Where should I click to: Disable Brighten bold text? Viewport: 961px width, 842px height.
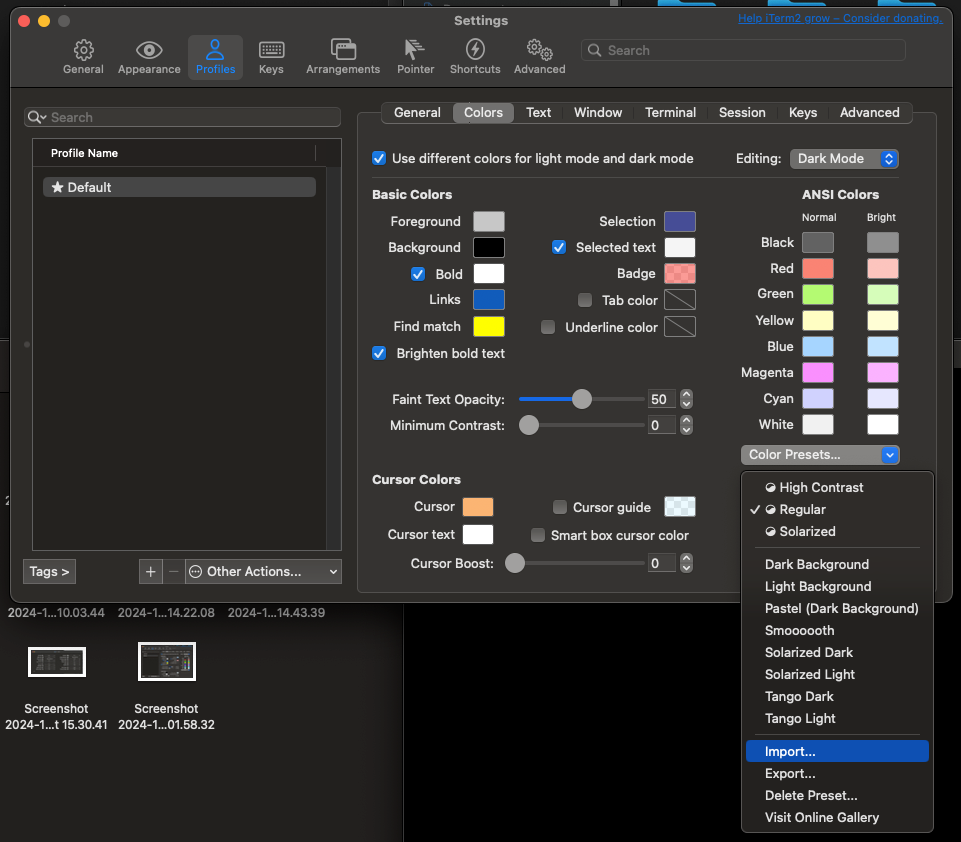coord(379,353)
